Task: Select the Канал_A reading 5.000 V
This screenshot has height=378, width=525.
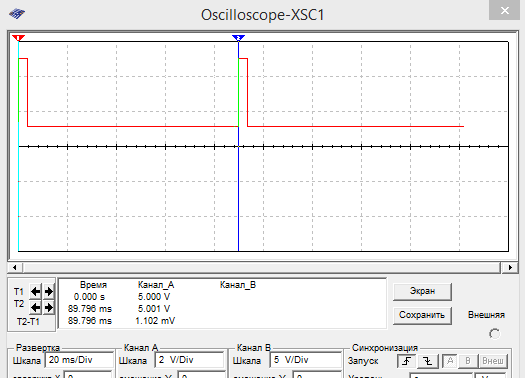Action: pos(154,297)
